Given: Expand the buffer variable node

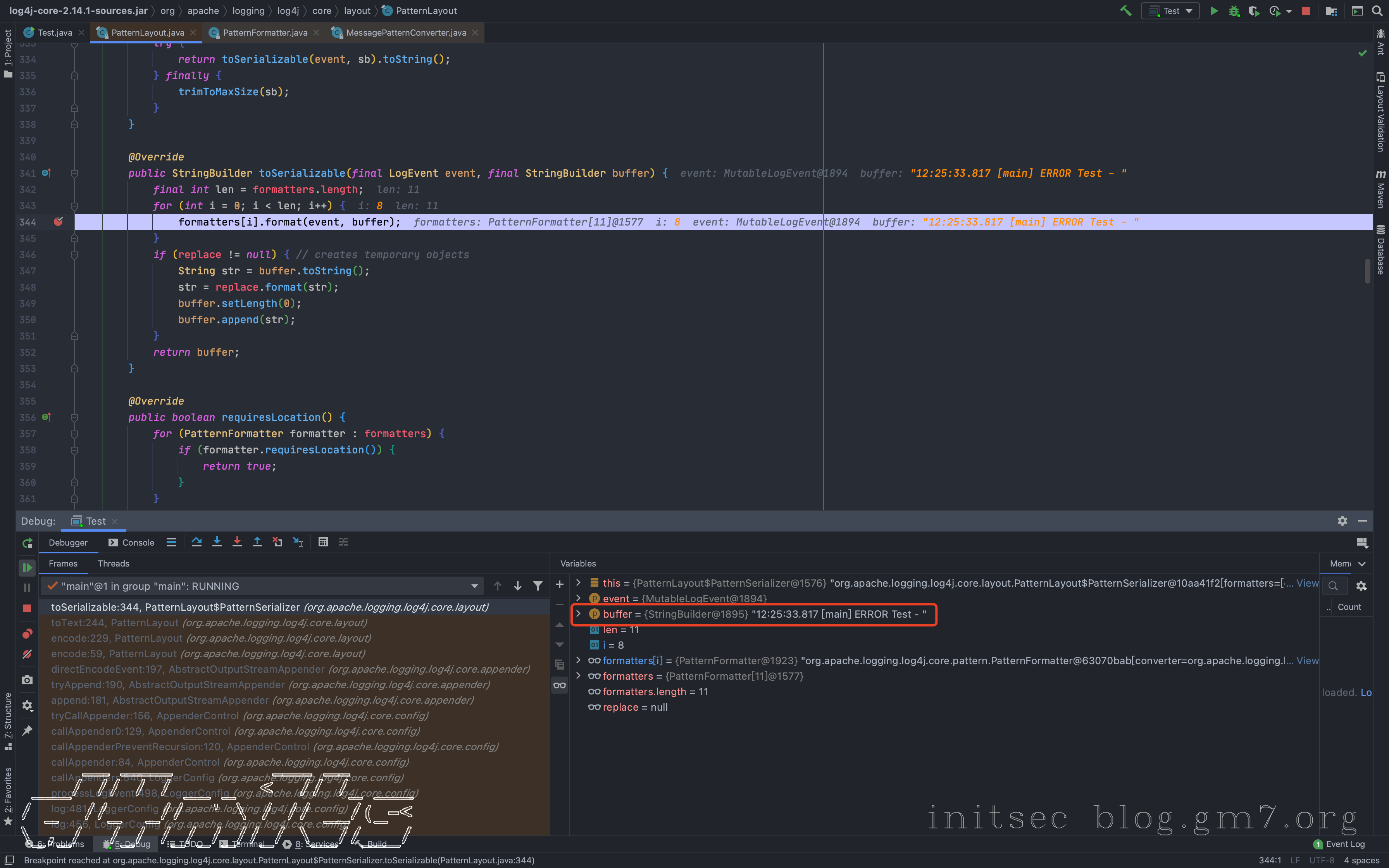Looking at the screenshot, I should click(x=578, y=614).
